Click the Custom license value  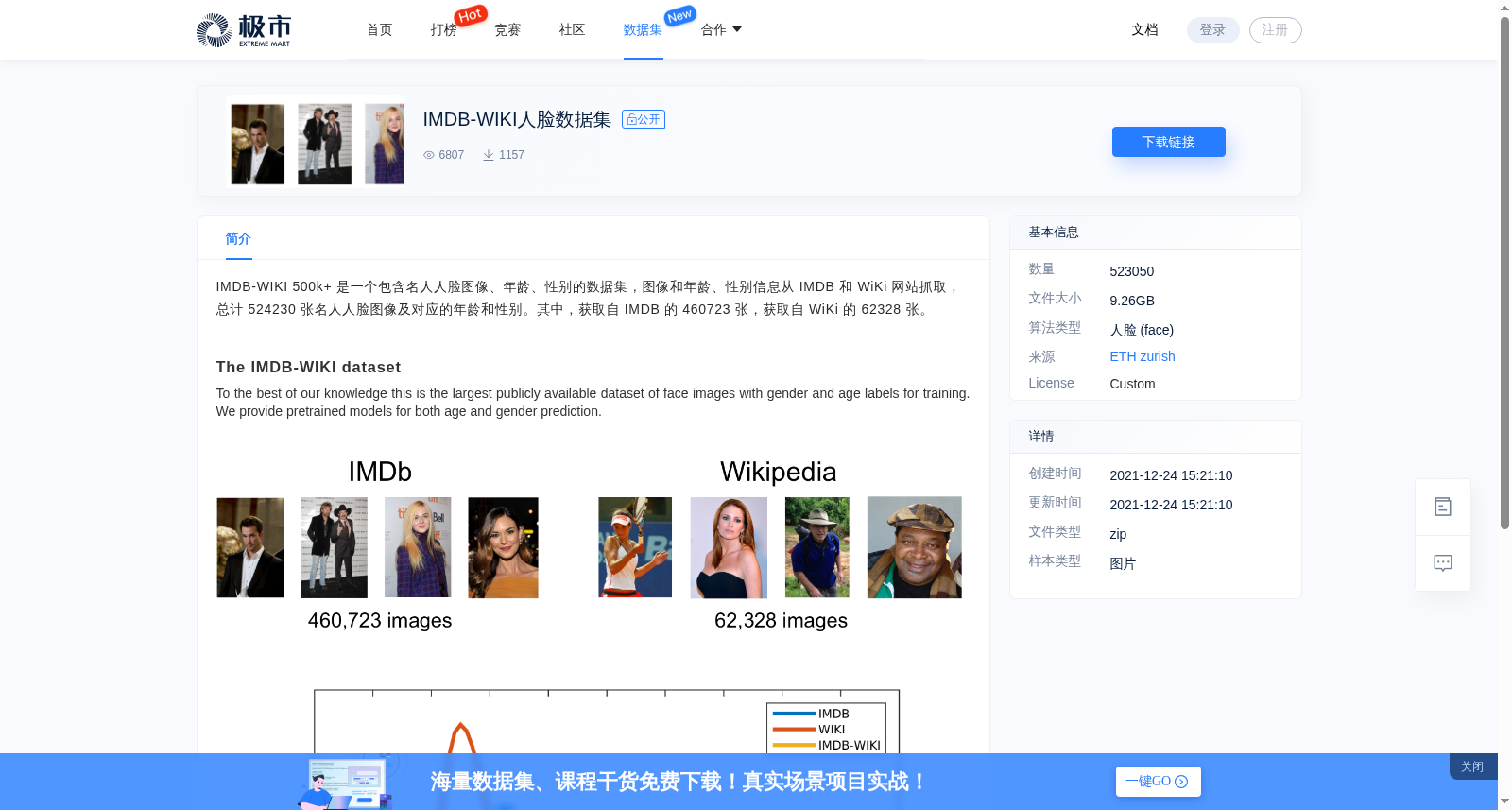tap(1132, 384)
